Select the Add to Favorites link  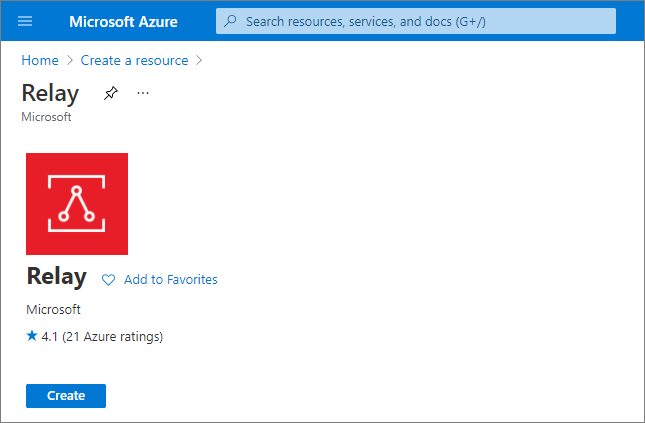point(170,280)
